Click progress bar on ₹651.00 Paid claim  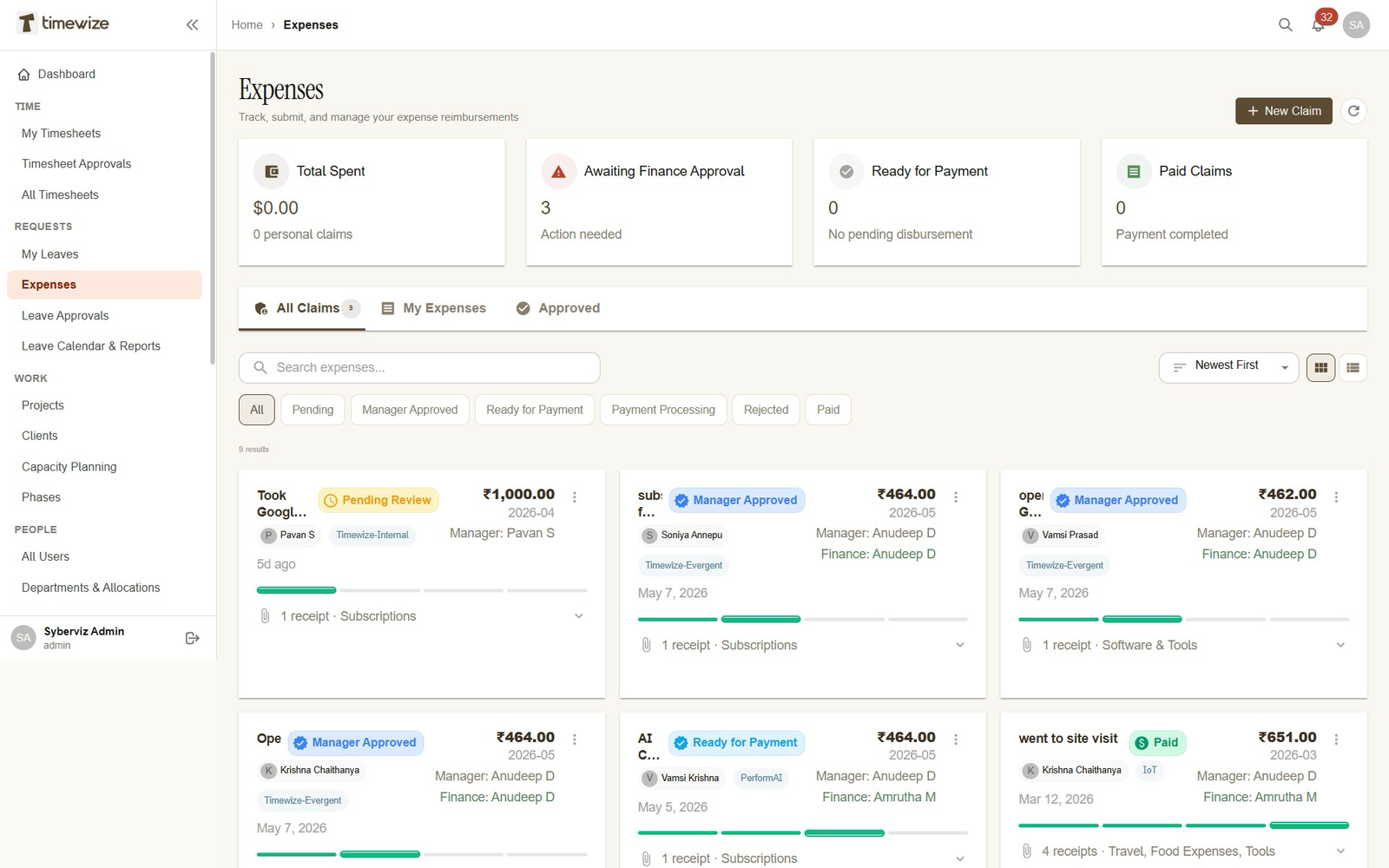pyautogui.click(x=1183, y=825)
